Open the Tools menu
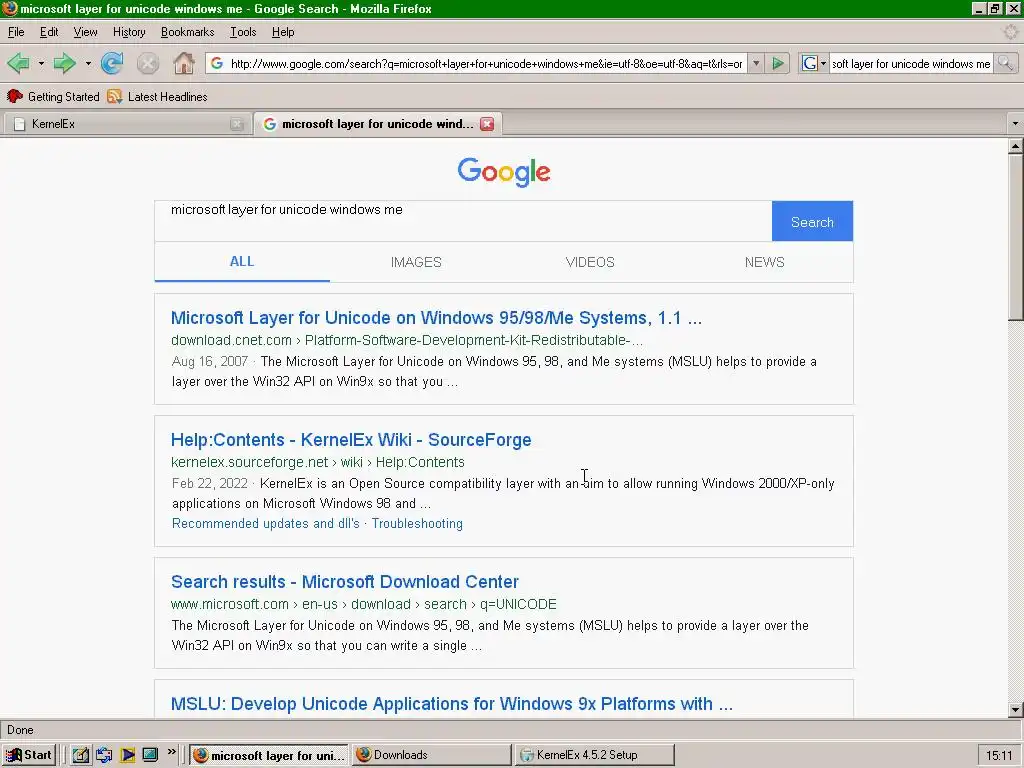Viewport: 1024px width, 768px height. click(x=243, y=32)
